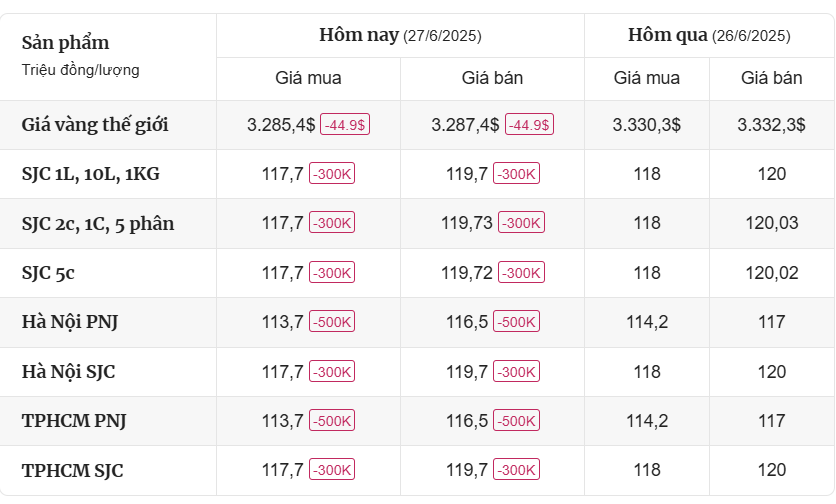This screenshot has width=836, height=504.
Task: Select the Hà Nội PNJ row label
Action: point(71,322)
